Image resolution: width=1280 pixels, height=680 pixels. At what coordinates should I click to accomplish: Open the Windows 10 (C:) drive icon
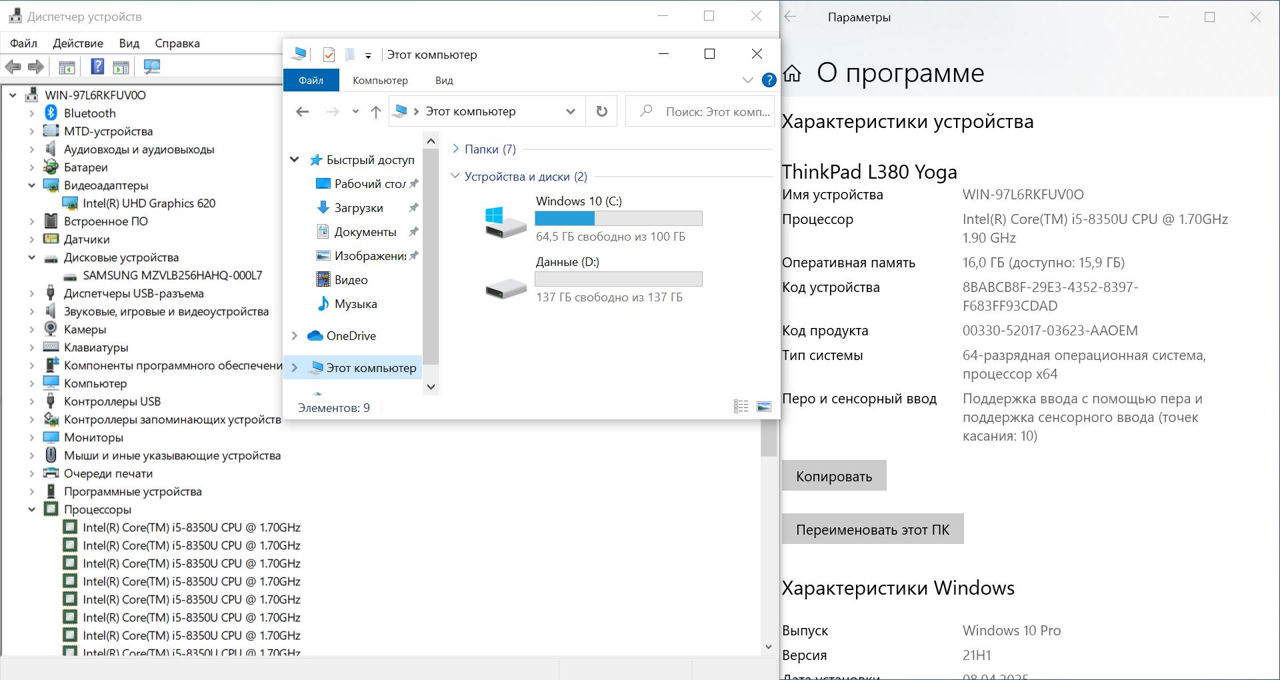click(x=505, y=222)
